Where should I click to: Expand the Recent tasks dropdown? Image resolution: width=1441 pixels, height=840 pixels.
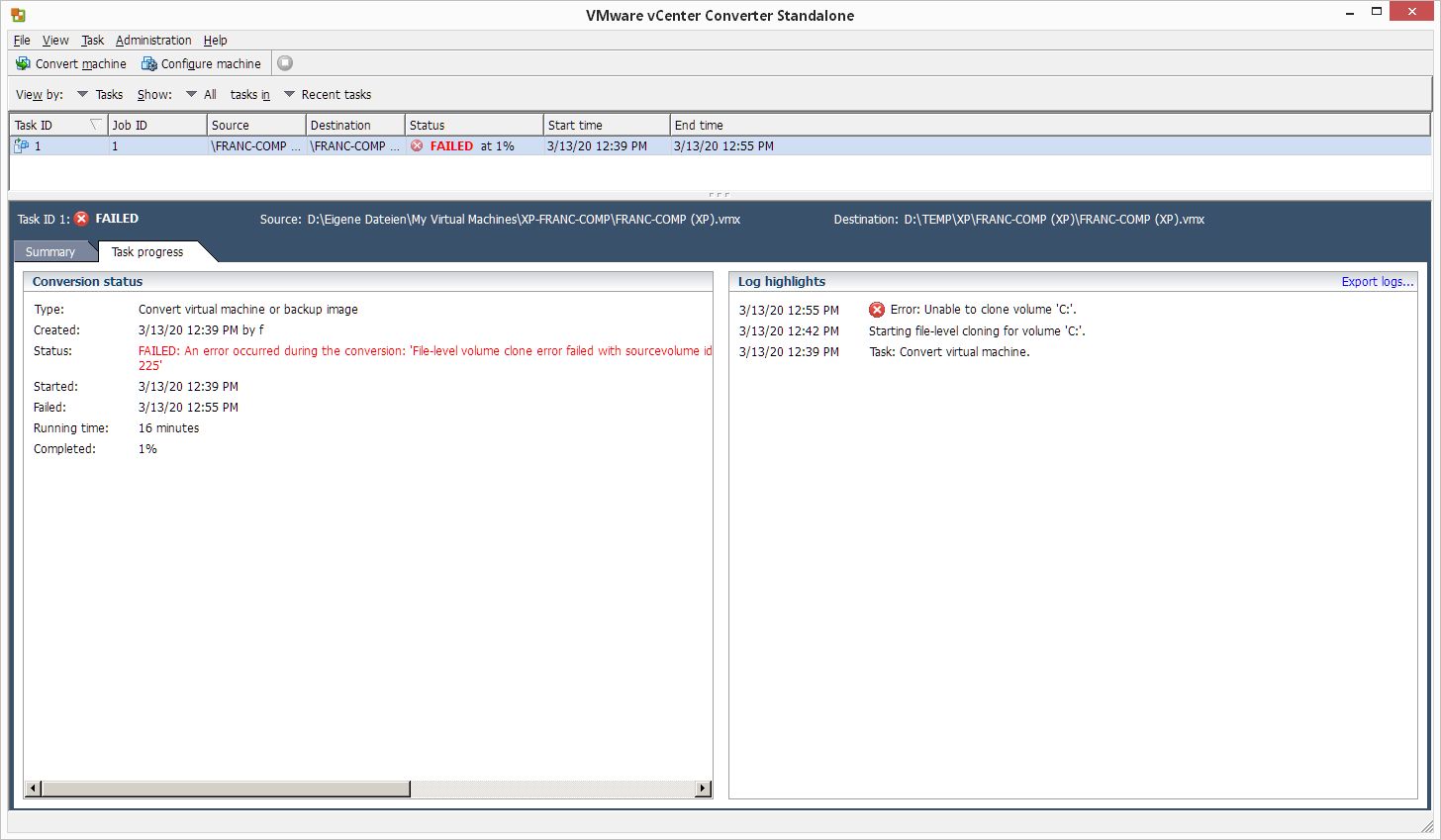coord(290,95)
